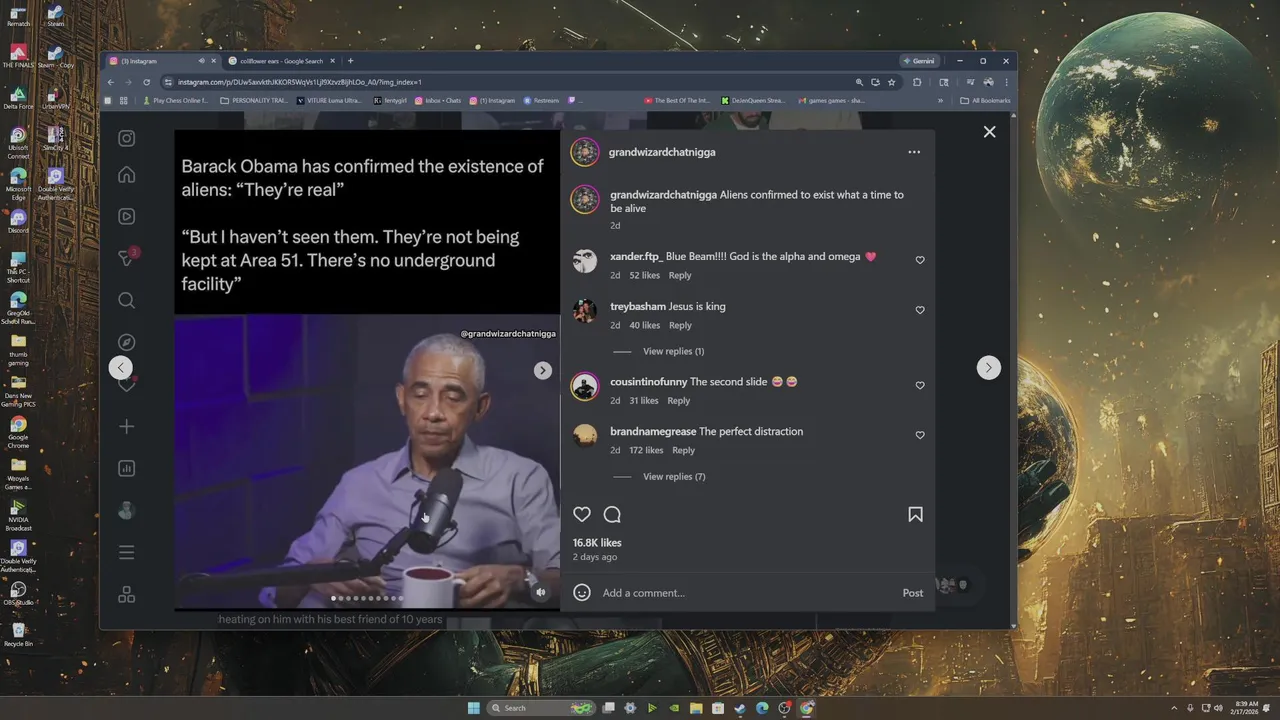The height and width of the screenshot is (720, 1280).
Task: Focus the Add a comment field
Action: click(x=745, y=593)
